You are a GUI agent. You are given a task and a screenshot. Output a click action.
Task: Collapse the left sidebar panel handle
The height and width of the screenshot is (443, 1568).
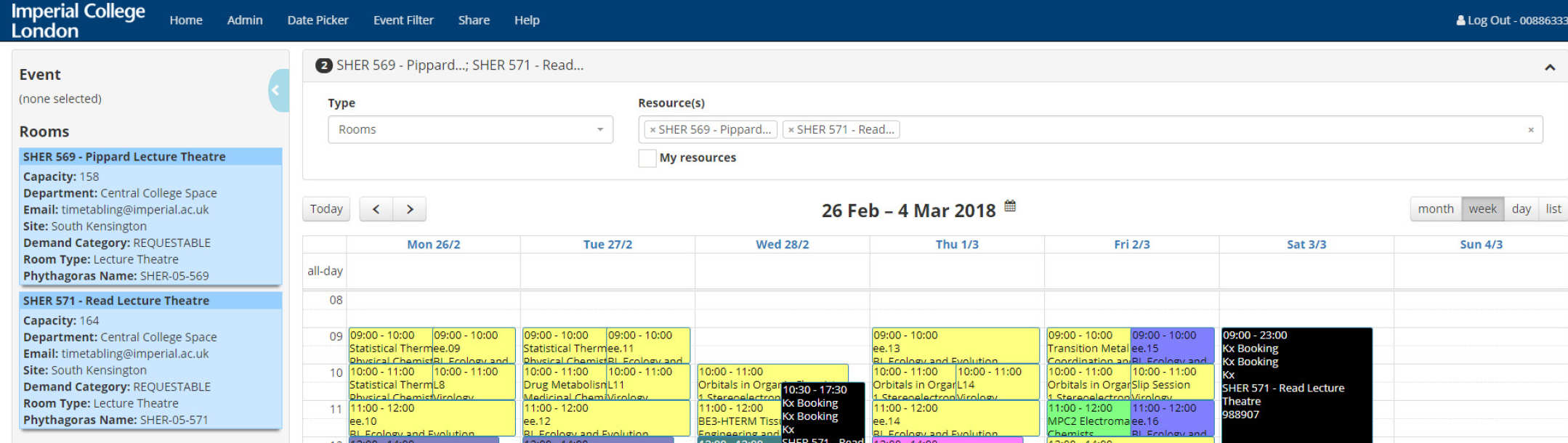pos(276,90)
